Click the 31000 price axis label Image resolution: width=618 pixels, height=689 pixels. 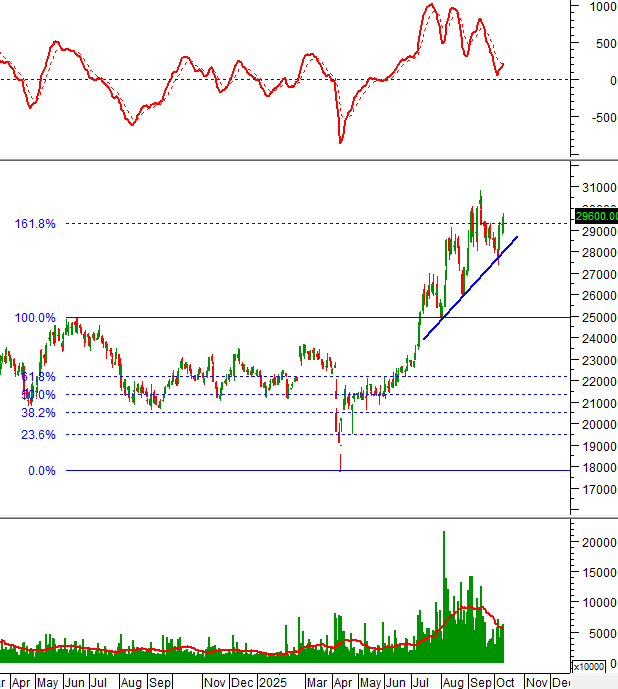pos(596,188)
